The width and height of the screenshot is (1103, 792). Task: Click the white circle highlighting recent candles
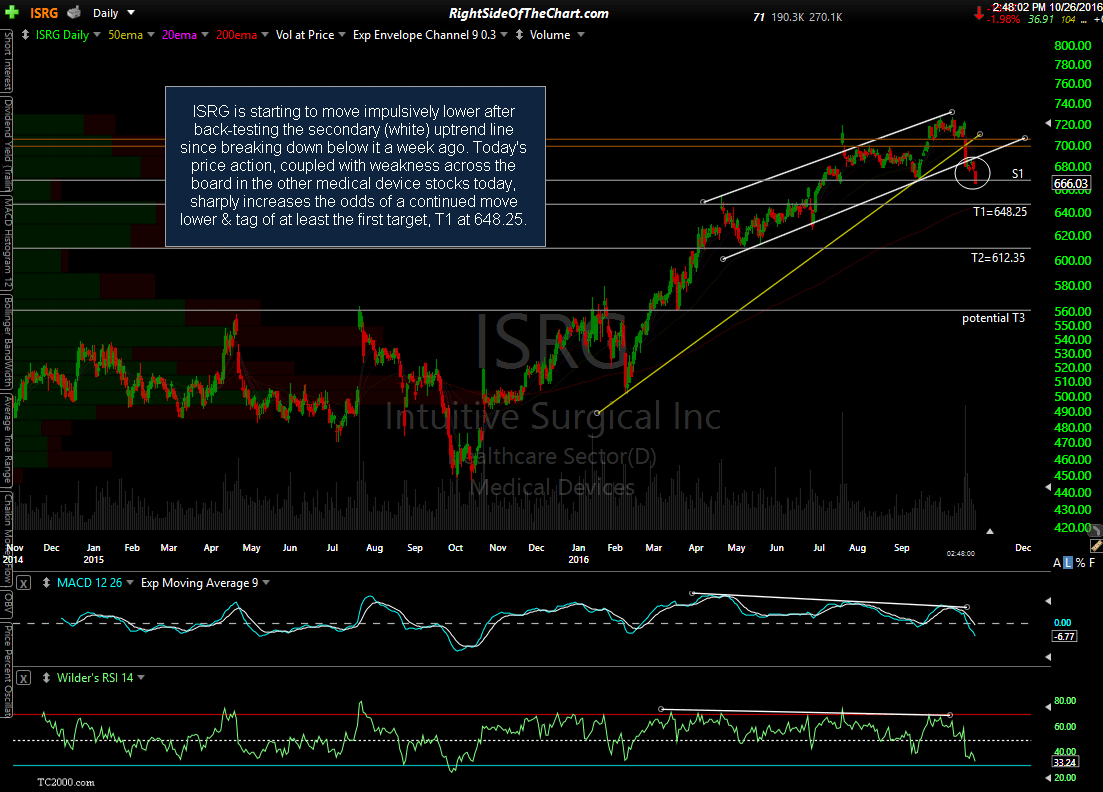coord(973,173)
